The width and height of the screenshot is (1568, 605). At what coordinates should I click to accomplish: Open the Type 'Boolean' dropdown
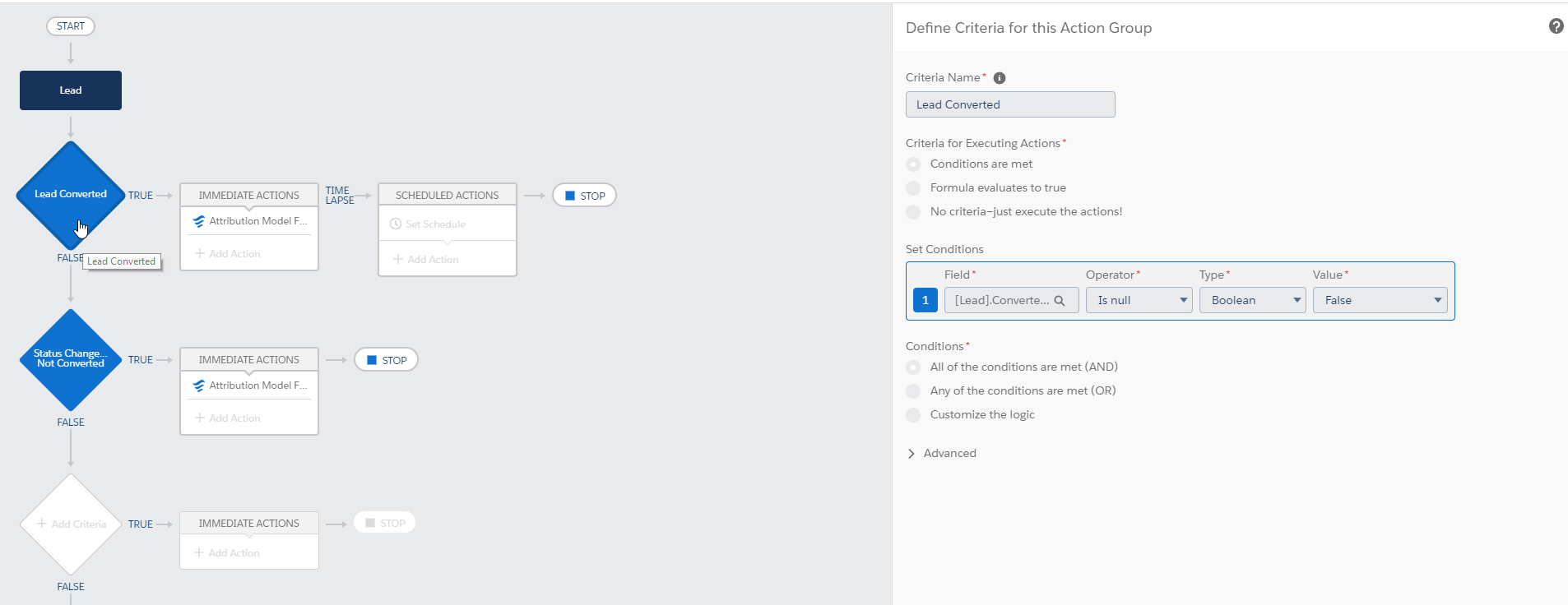tap(1252, 300)
